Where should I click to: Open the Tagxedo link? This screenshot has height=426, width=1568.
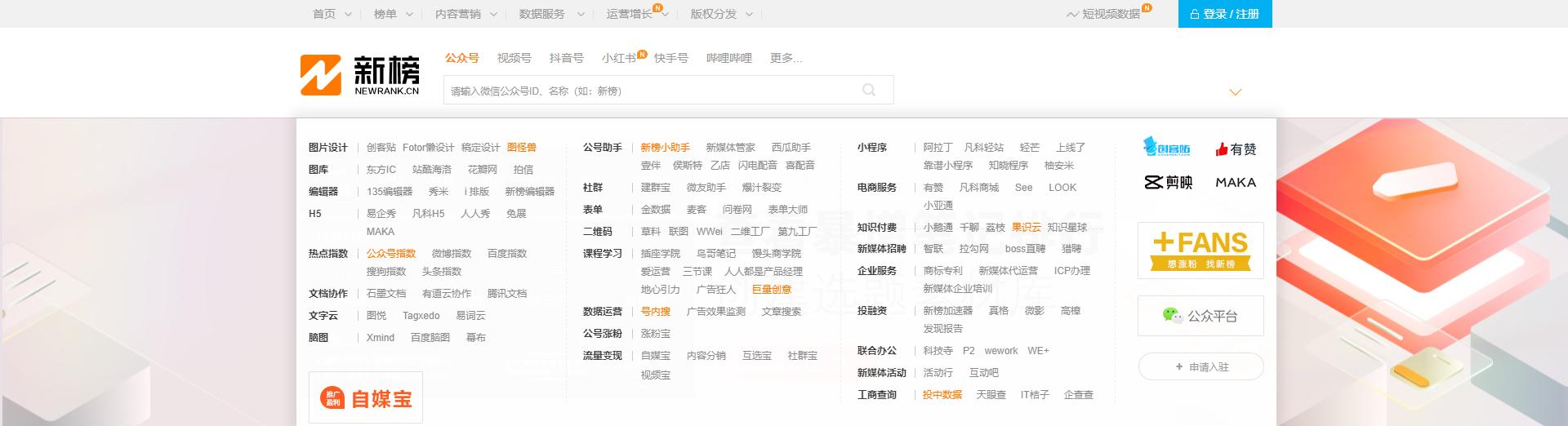[421, 316]
